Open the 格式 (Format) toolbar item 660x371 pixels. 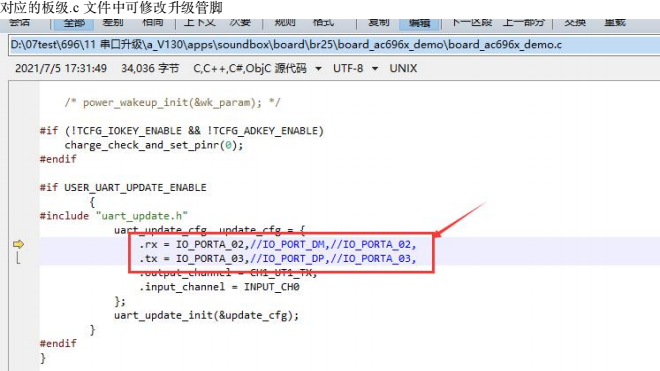point(323,22)
